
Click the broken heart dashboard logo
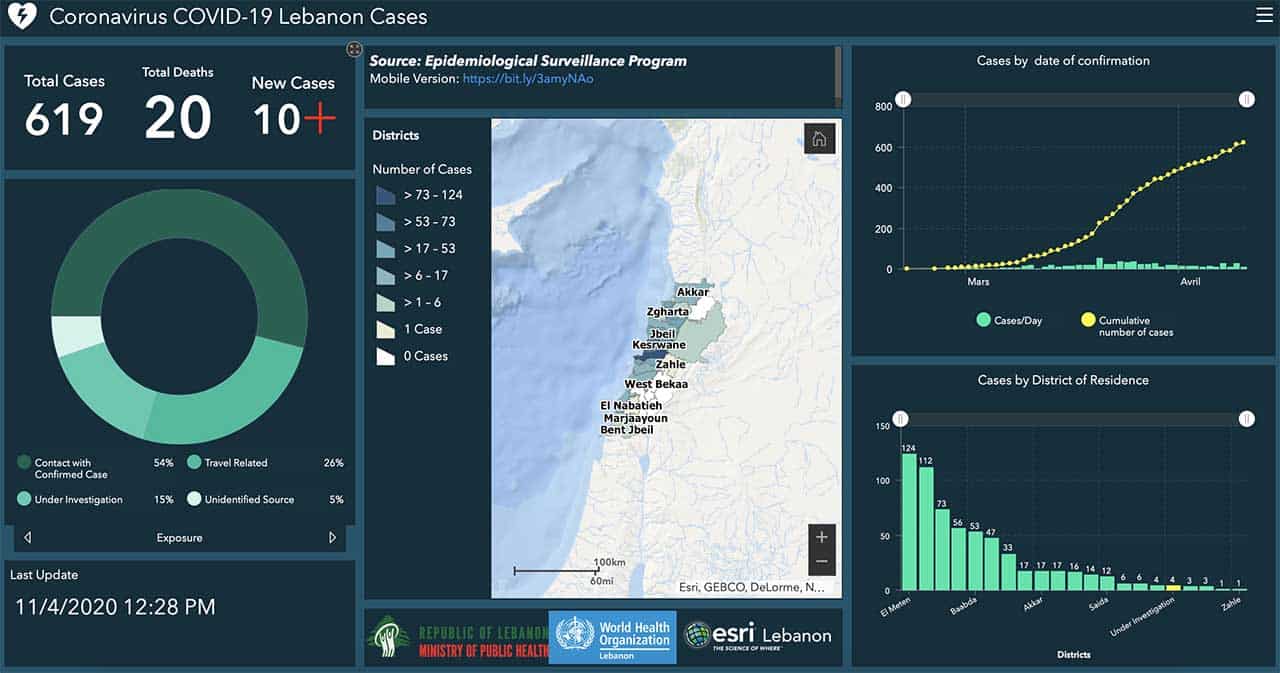click(x=21, y=17)
